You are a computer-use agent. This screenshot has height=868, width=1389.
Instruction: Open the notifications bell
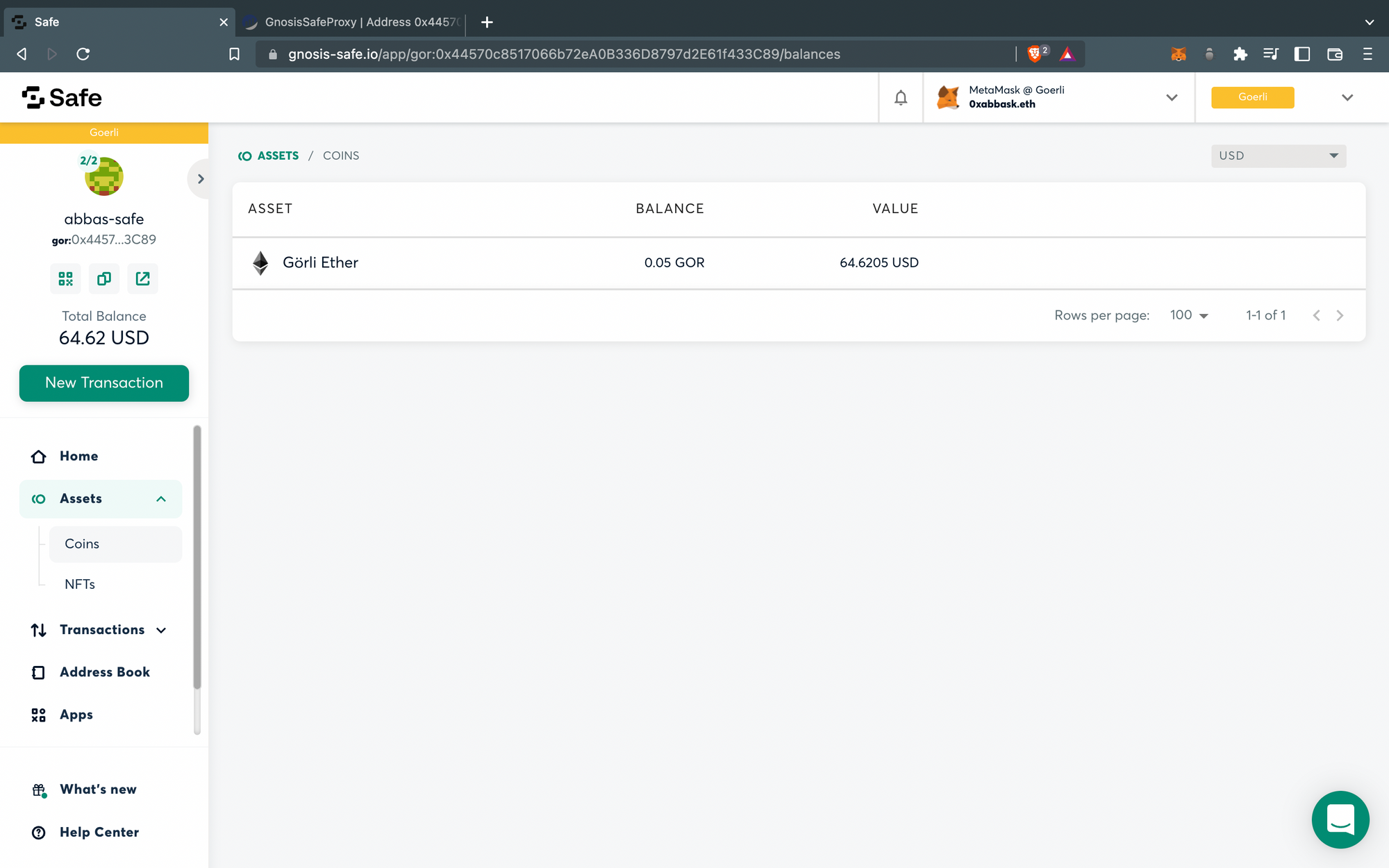(x=901, y=97)
